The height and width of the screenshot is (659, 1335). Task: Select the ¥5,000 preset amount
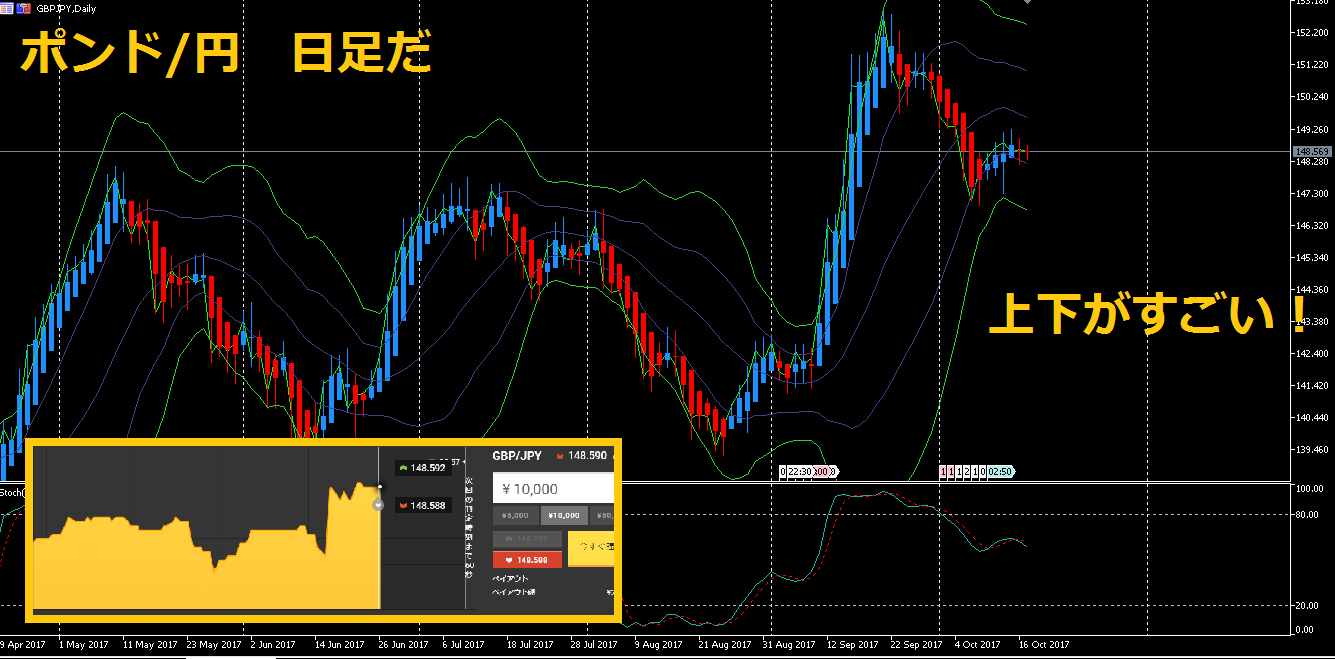(x=515, y=516)
